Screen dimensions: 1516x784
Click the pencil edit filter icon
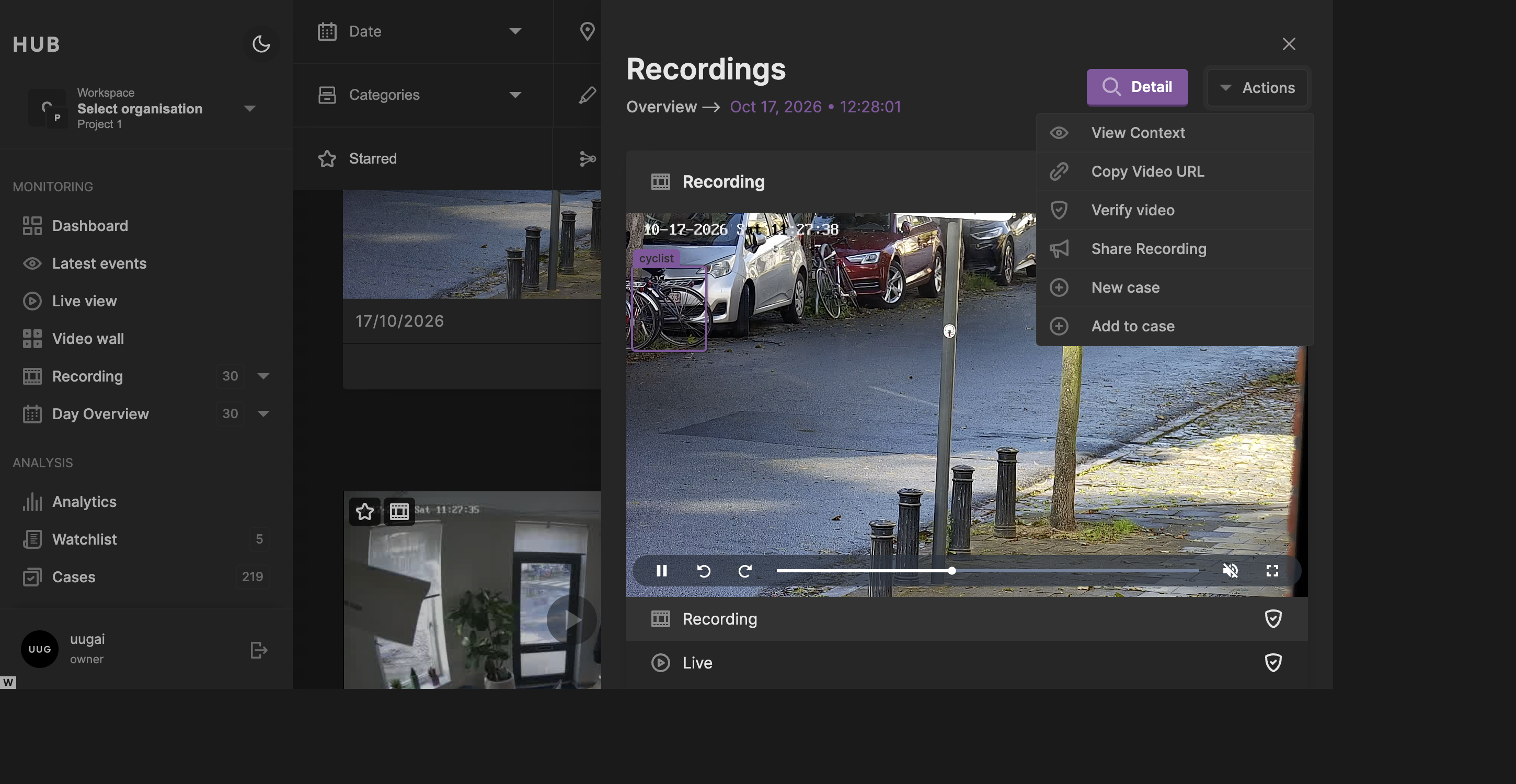point(587,95)
